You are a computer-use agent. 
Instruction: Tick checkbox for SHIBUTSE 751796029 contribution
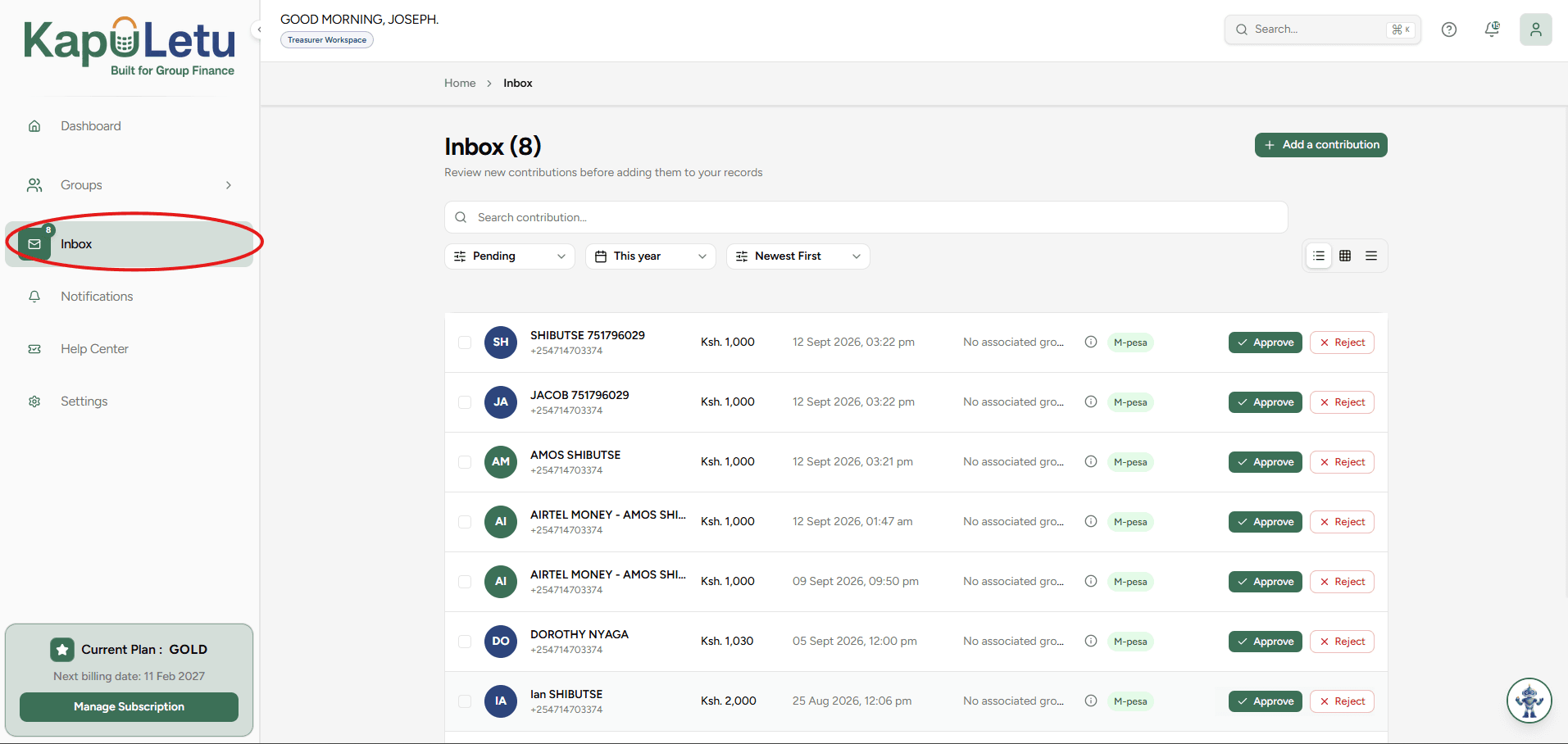pos(465,343)
